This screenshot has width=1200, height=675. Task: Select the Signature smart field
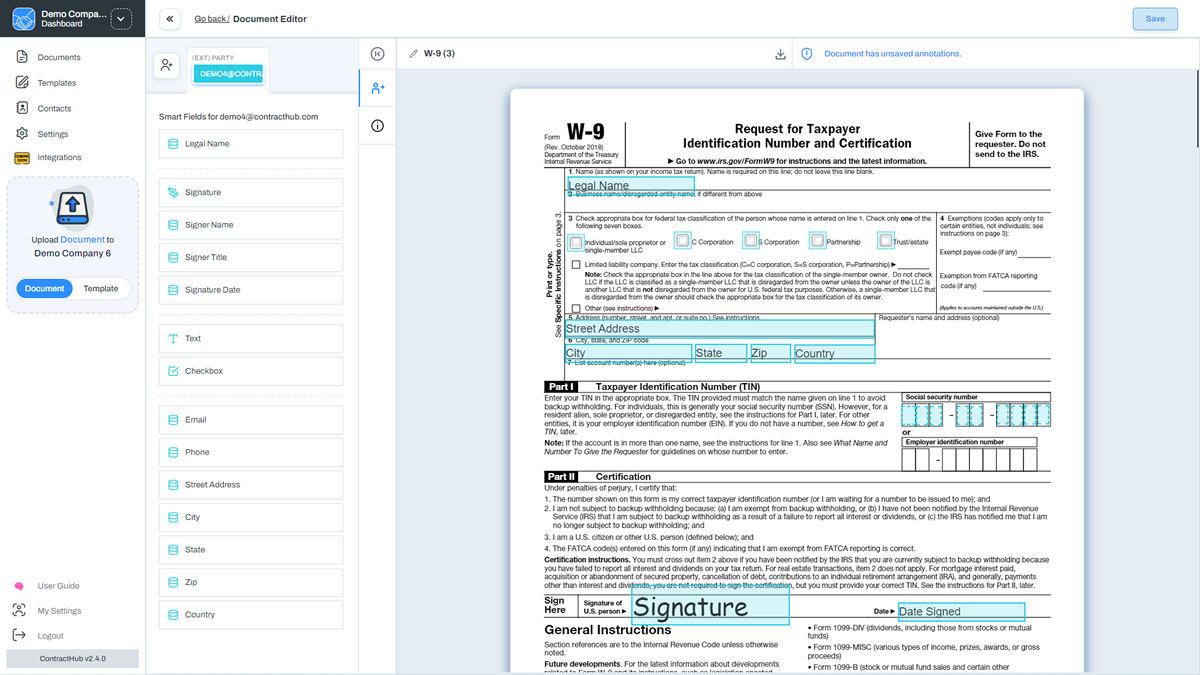pos(251,192)
